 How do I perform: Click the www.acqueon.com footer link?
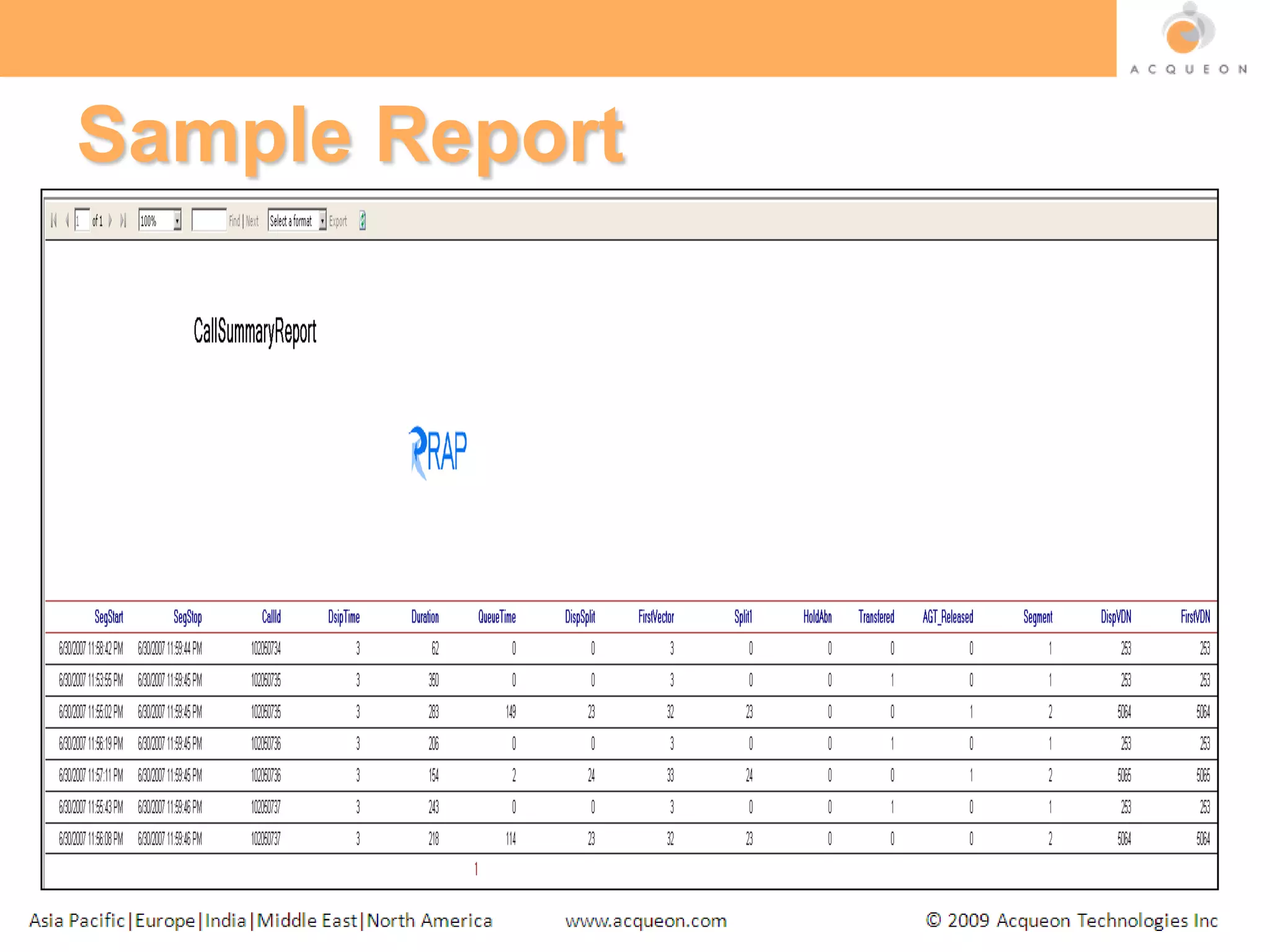point(646,921)
